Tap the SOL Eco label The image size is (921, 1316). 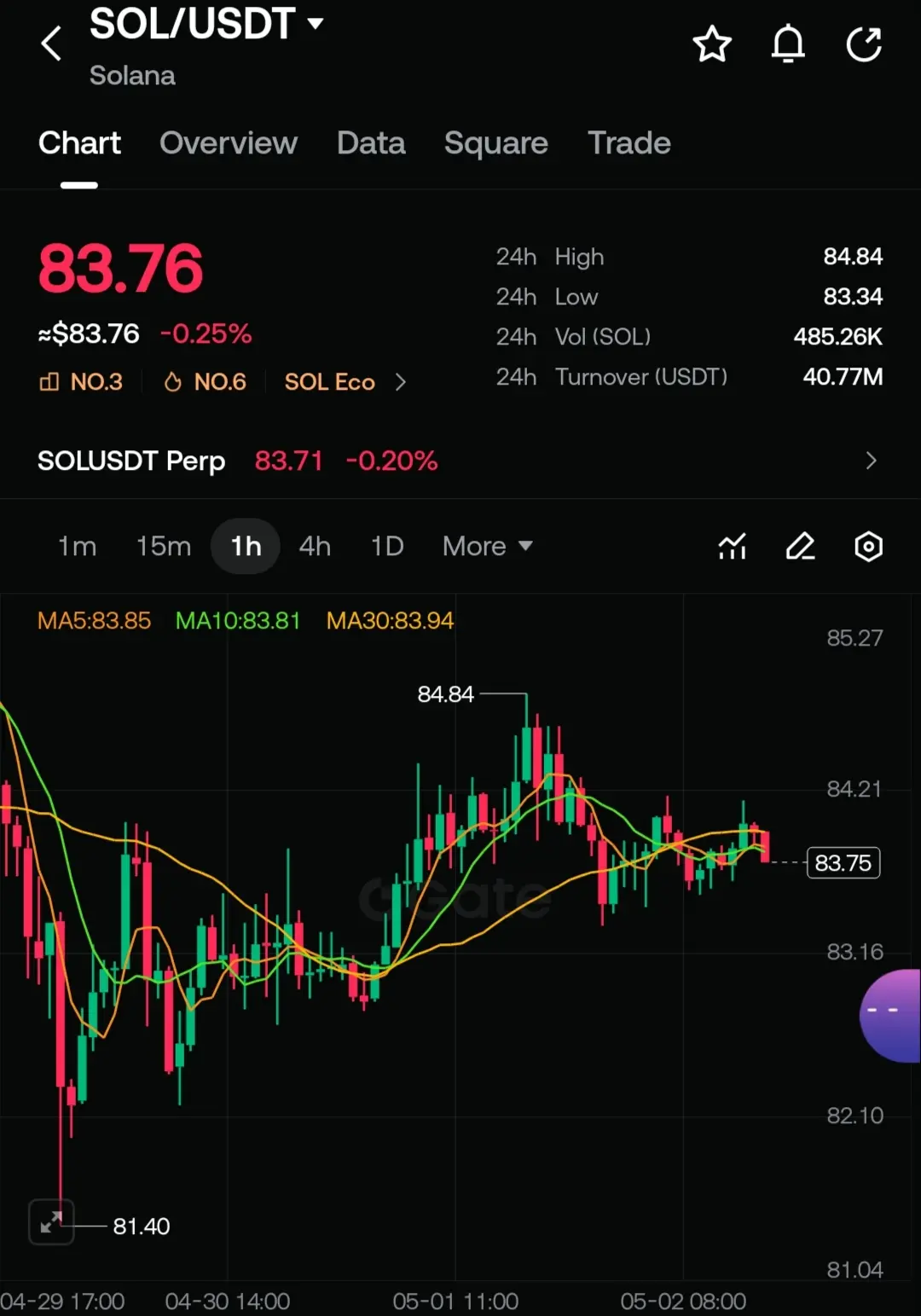point(330,381)
